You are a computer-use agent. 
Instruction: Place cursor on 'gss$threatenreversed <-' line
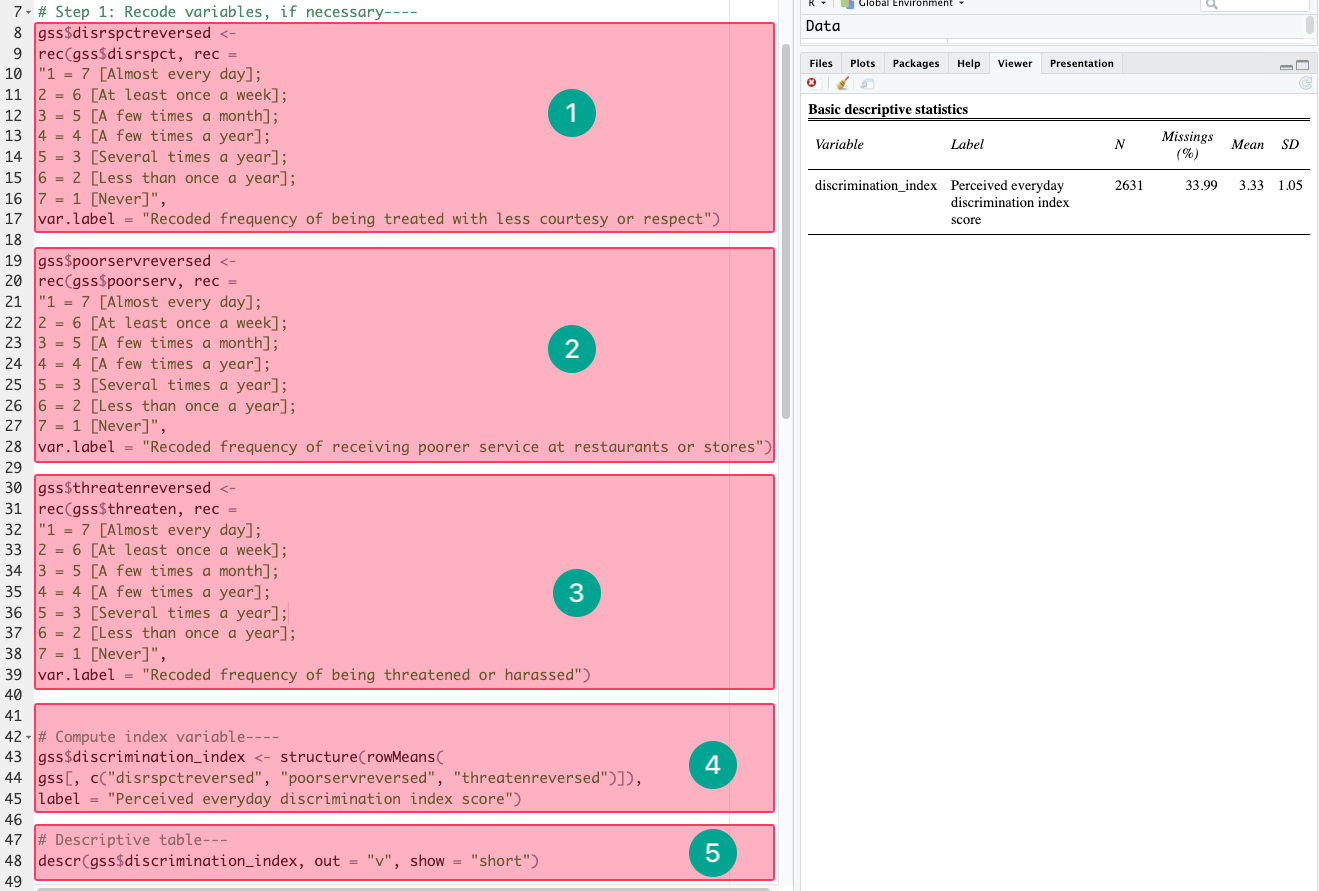138,488
